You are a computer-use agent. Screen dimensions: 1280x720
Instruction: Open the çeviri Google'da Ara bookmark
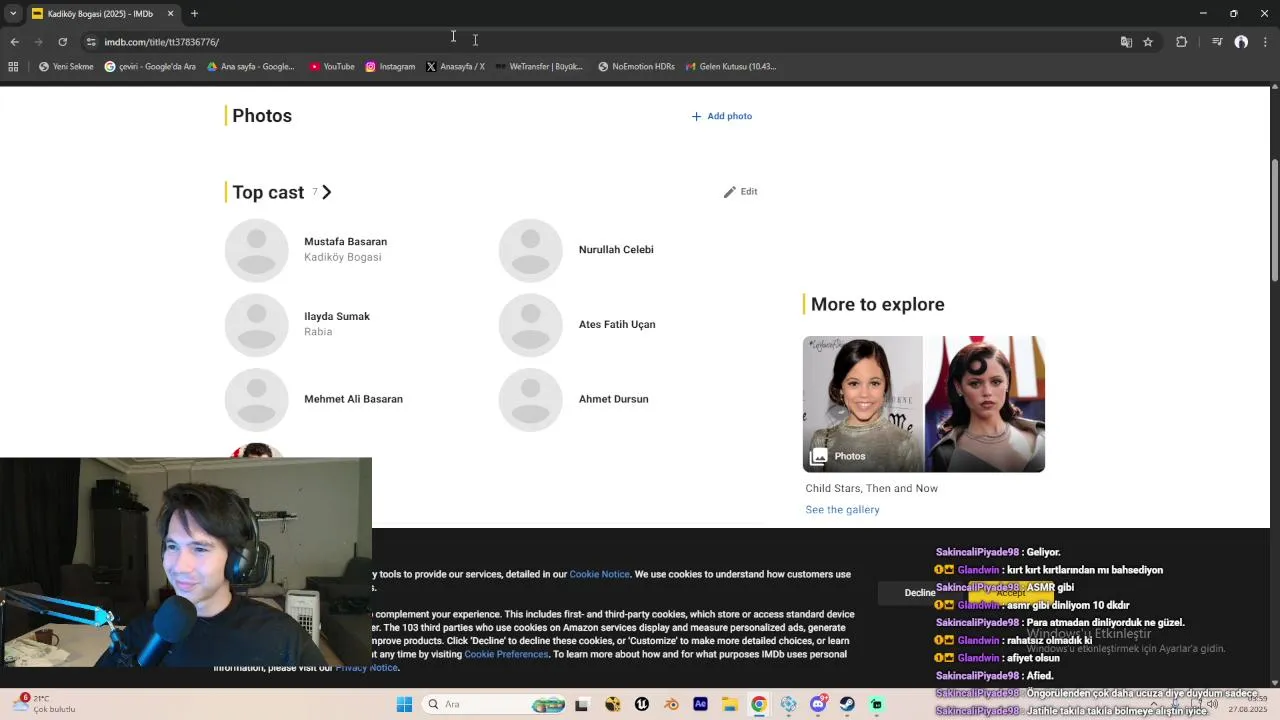(x=150, y=67)
